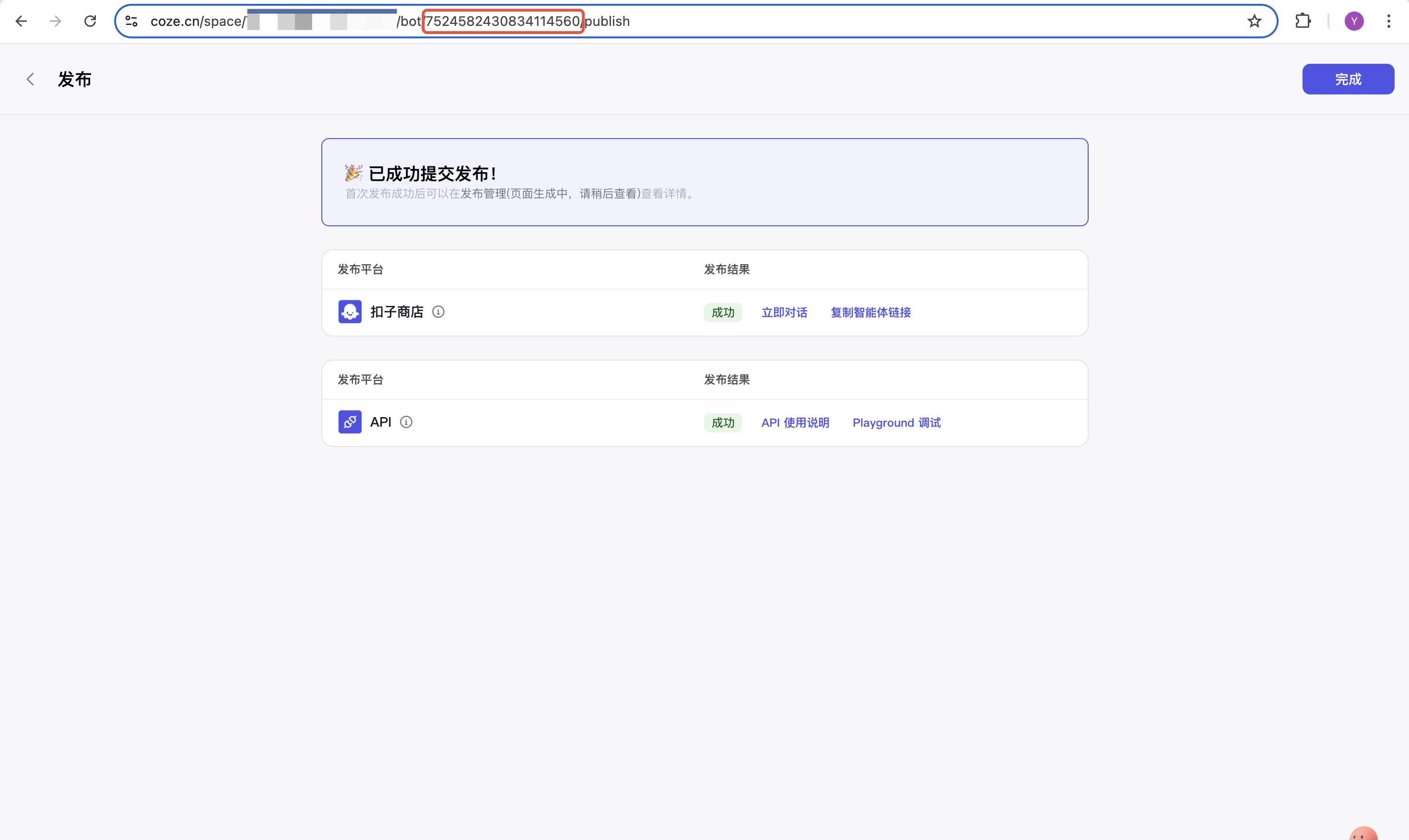Go back from the 发布 page
The height and width of the screenshot is (840, 1409).
(31, 79)
